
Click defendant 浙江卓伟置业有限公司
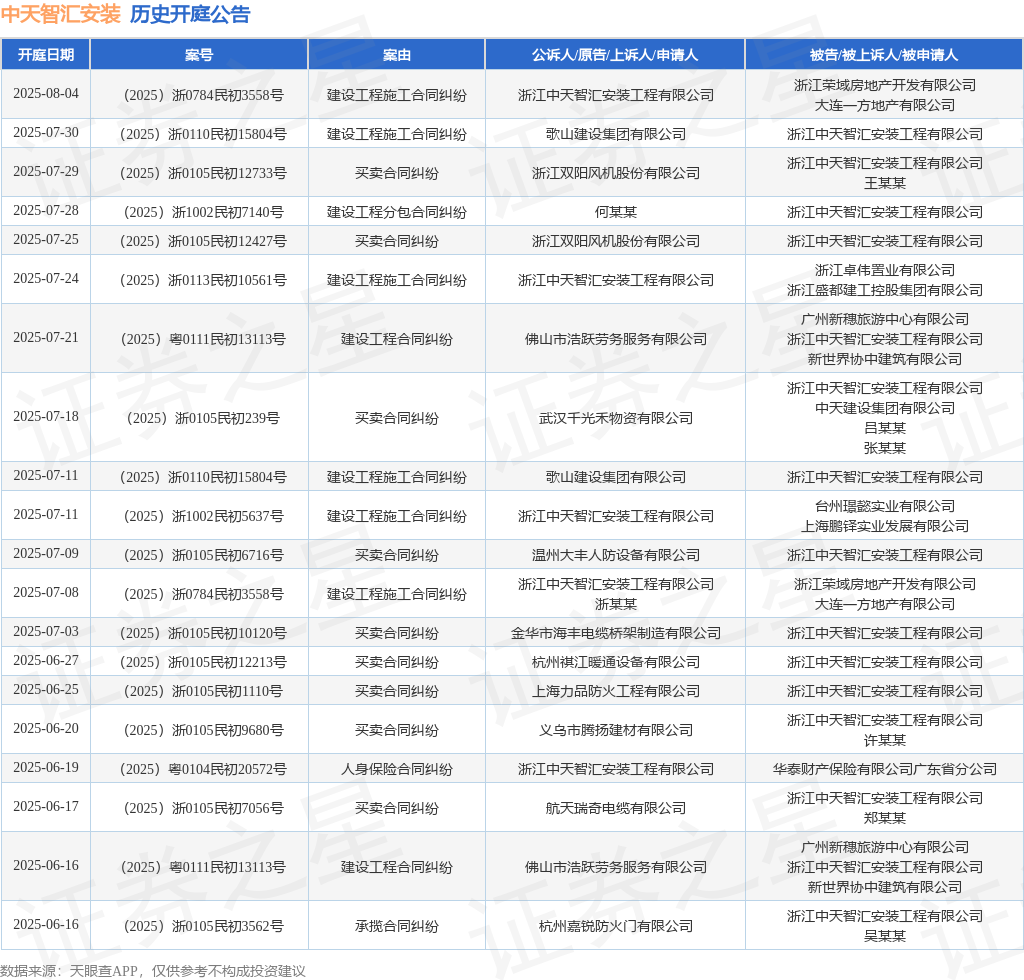(x=884, y=270)
